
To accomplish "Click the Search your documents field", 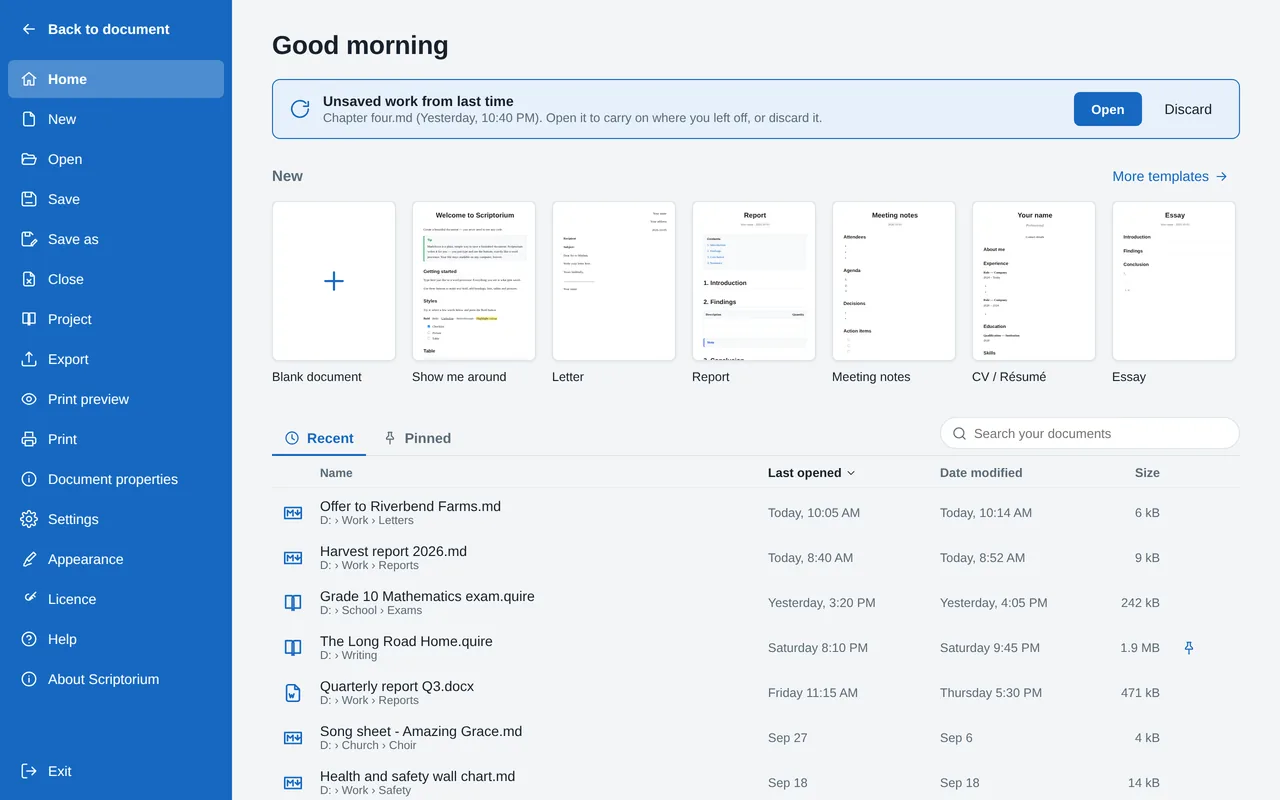I will tap(1090, 433).
